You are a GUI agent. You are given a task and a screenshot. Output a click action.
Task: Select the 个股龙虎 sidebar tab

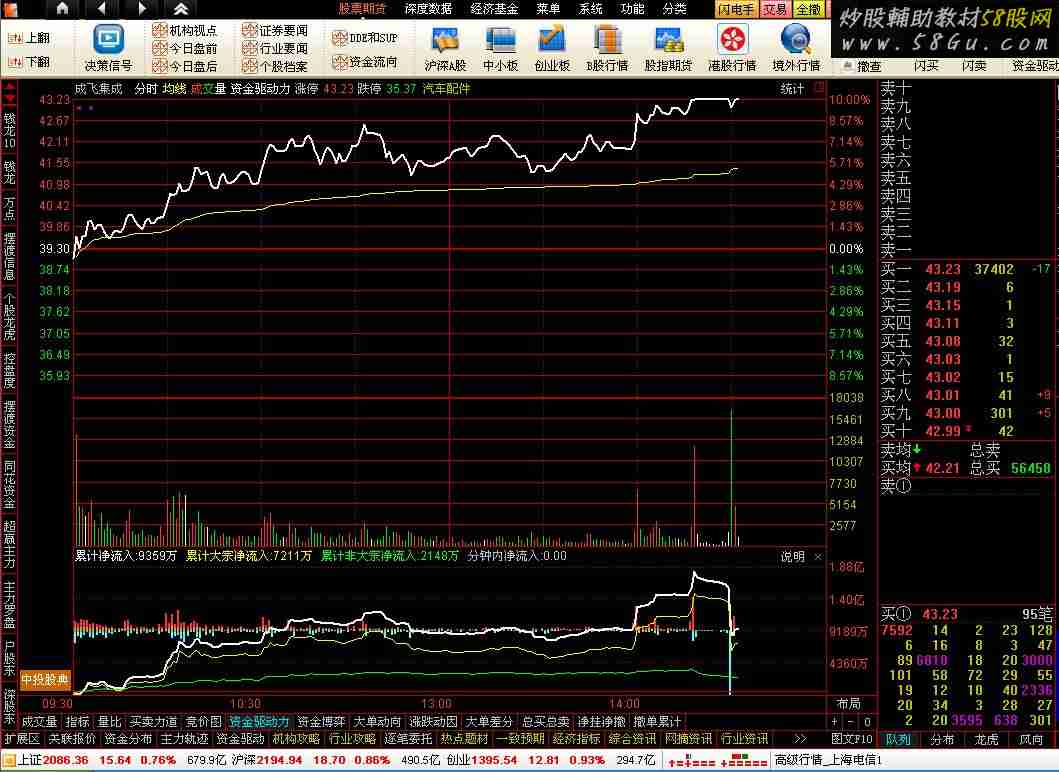click(9, 317)
